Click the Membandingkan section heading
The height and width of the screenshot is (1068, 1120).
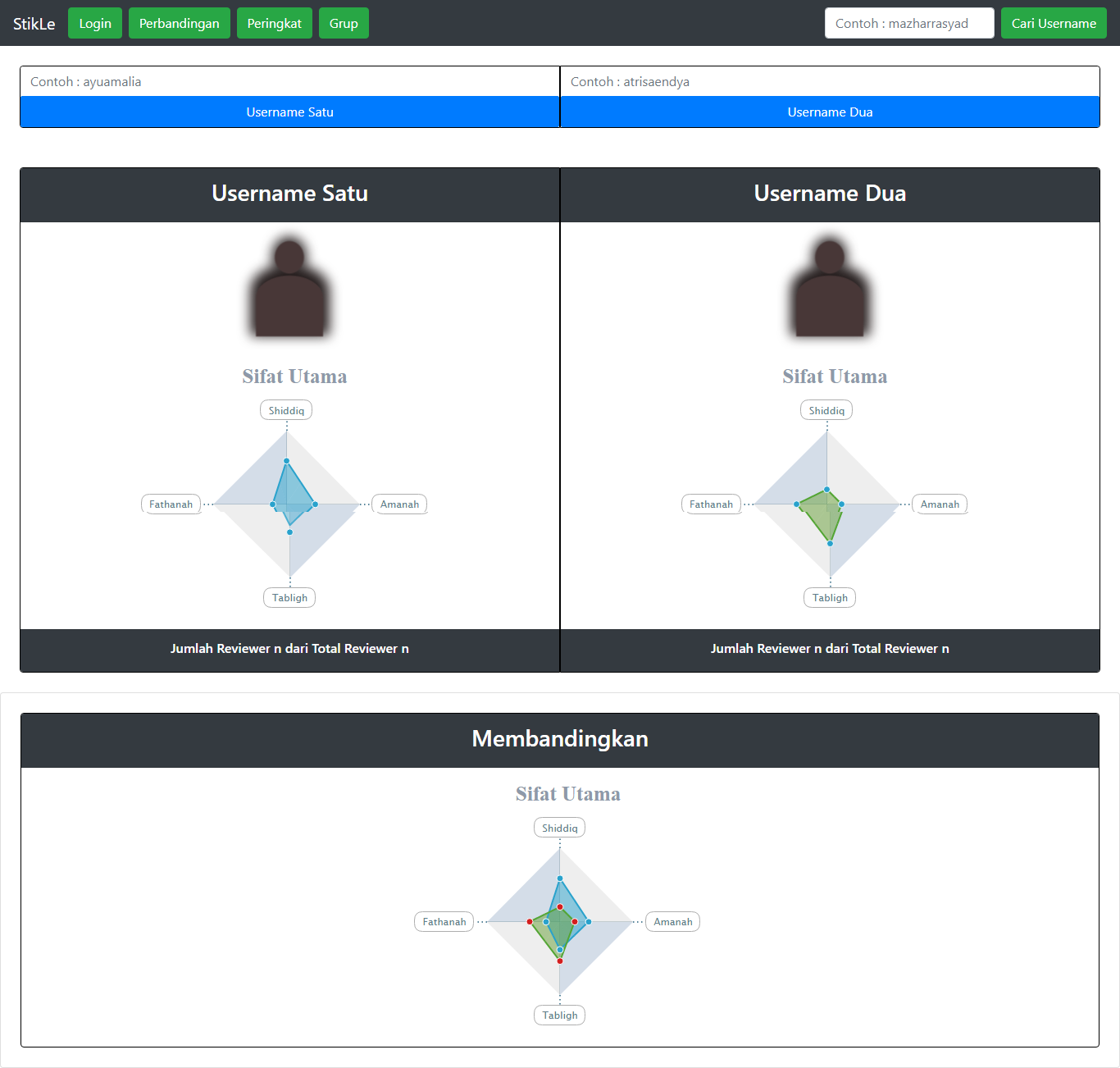pyautogui.click(x=560, y=739)
